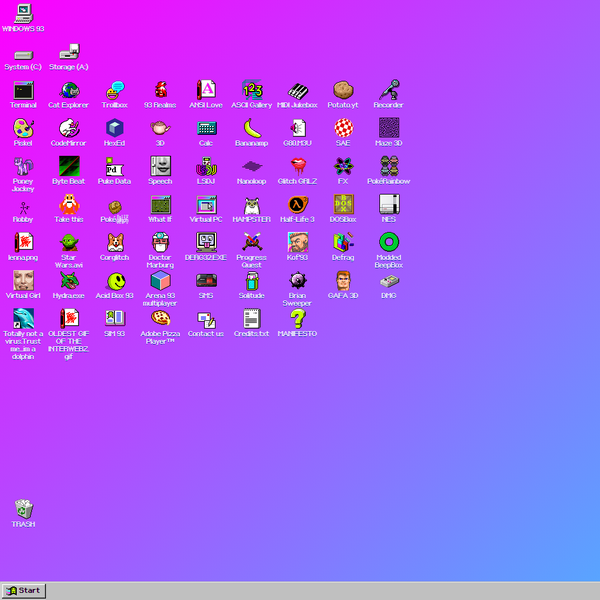600x600 pixels.
Task: Select the Brian Sweeper mine icon
Action: [297, 281]
